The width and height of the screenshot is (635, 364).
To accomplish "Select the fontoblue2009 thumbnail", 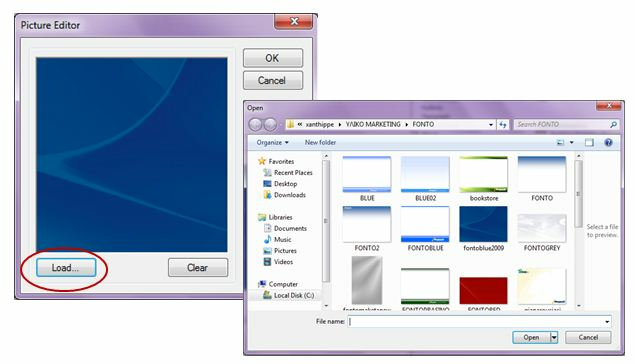I will pos(484,228).
